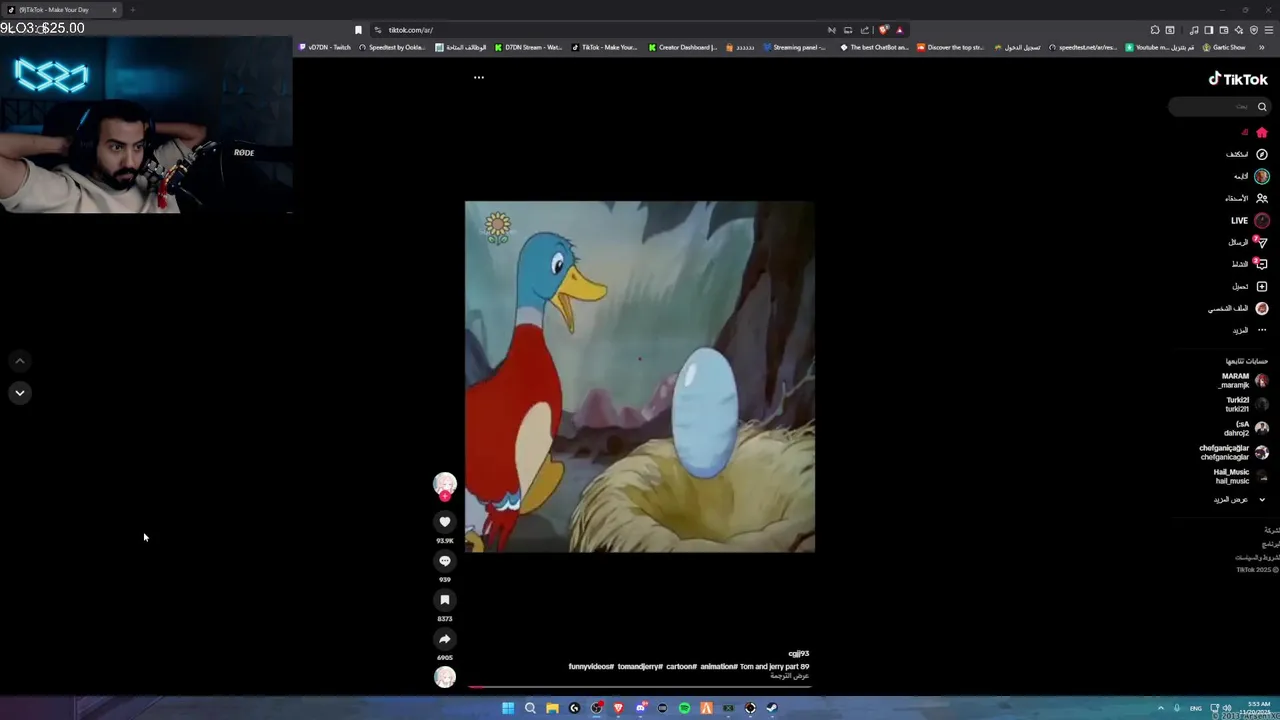Share the video with the arrow icon

[x=445, y=638]
